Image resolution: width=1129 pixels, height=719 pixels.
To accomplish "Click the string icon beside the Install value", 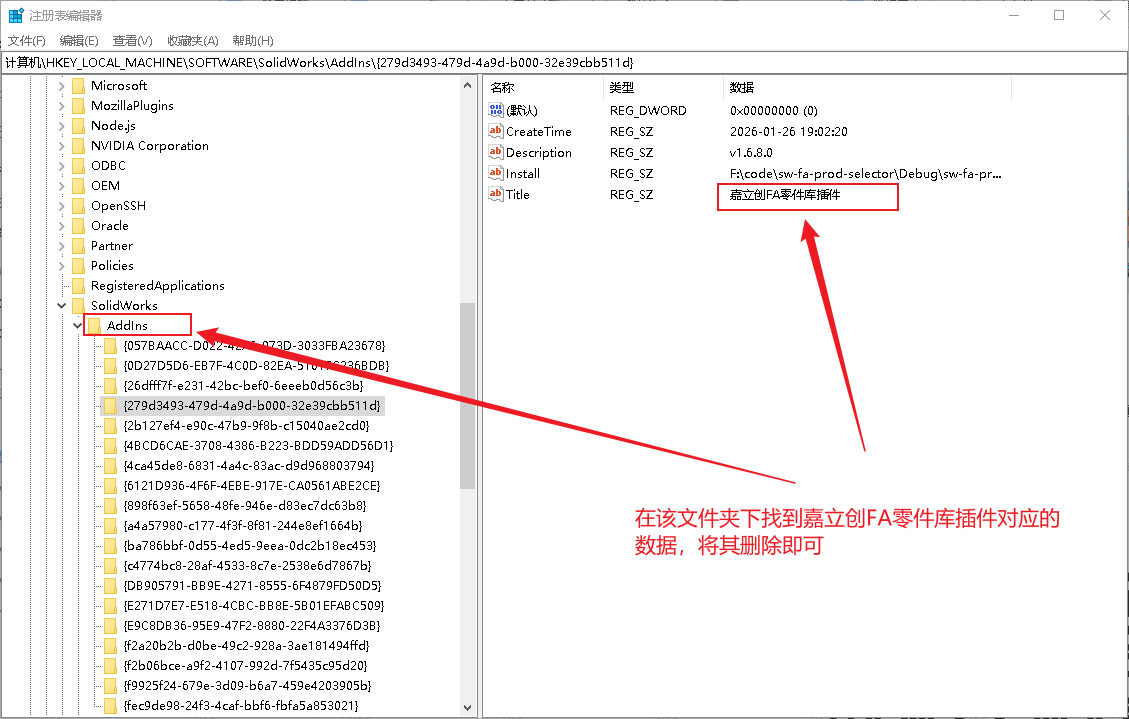I will (495, 173).
